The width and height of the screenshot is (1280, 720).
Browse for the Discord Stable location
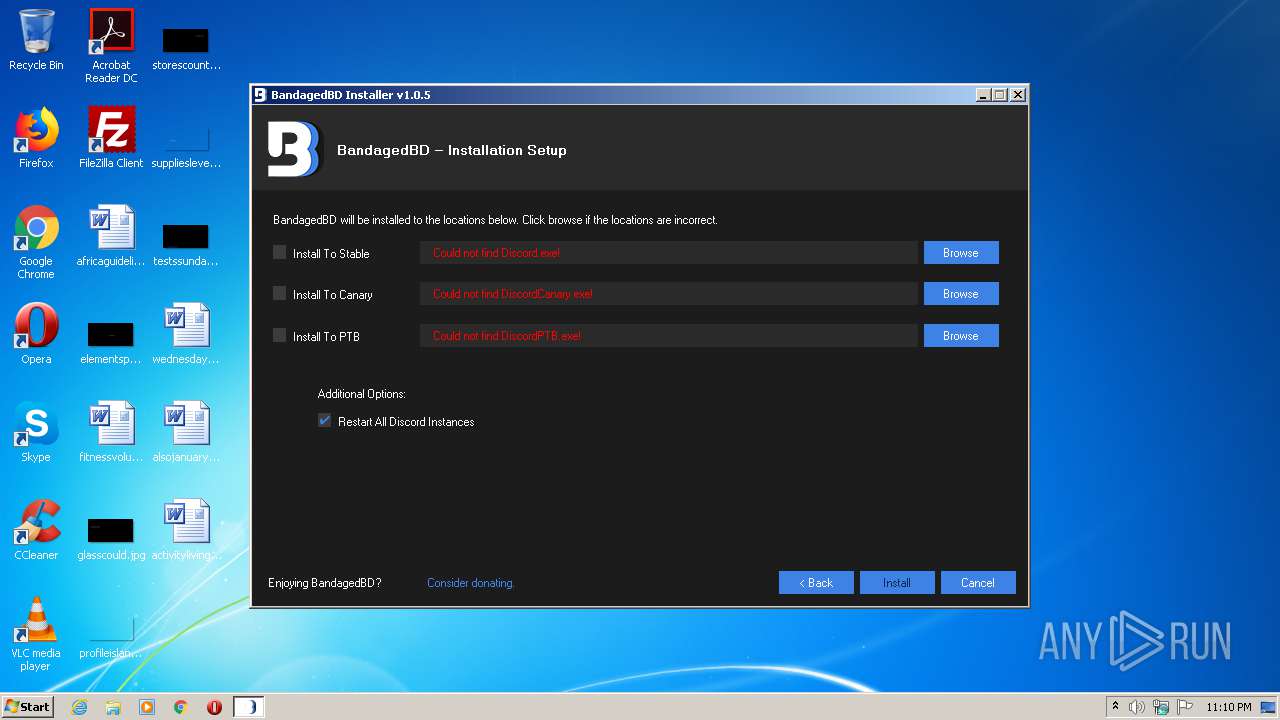[961, 253]
